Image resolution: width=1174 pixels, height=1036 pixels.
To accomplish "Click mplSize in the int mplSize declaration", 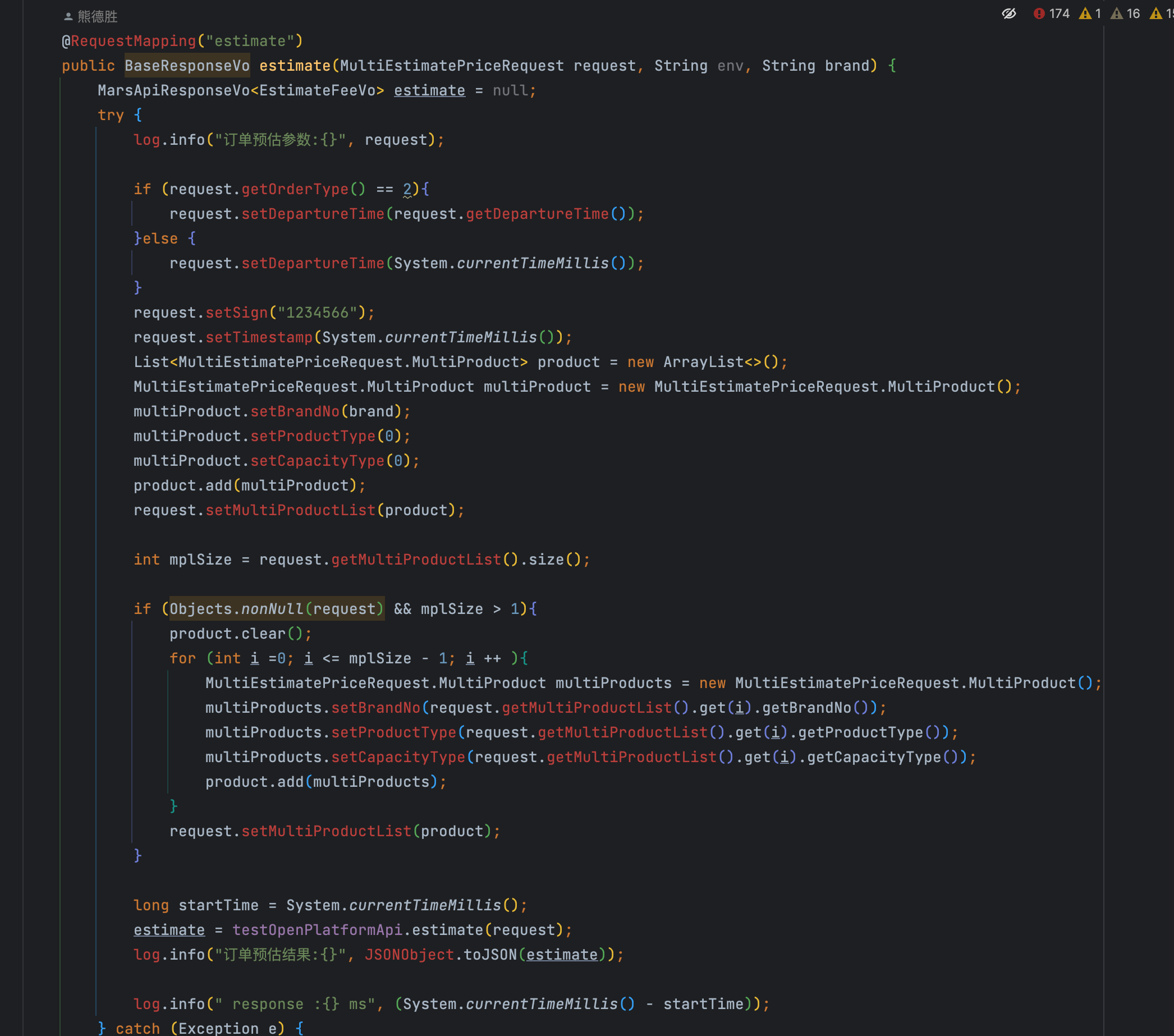I will click(x=200, y=560).
